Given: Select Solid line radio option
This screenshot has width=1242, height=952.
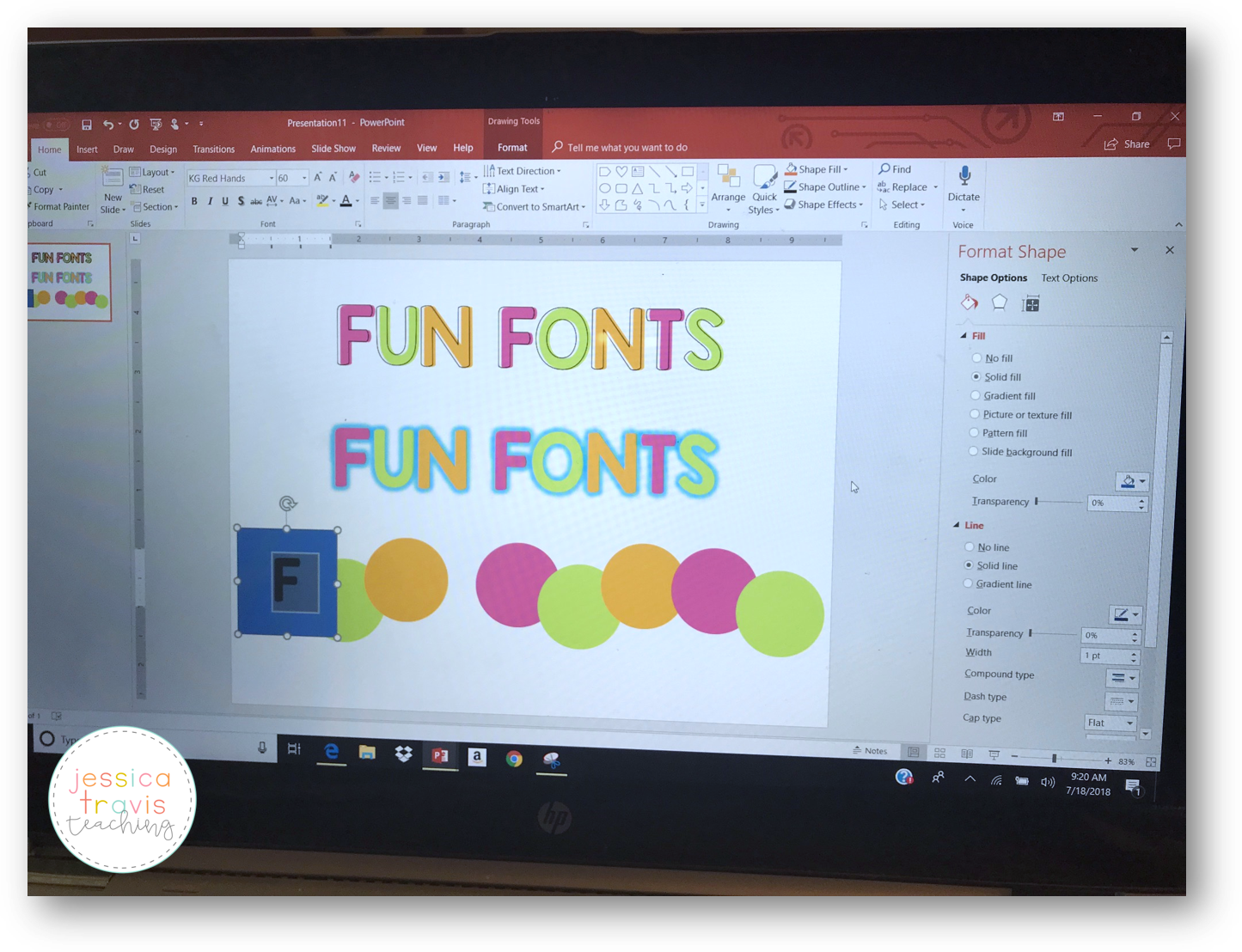Looking at the screenshot, I should [x=970, y=565].
